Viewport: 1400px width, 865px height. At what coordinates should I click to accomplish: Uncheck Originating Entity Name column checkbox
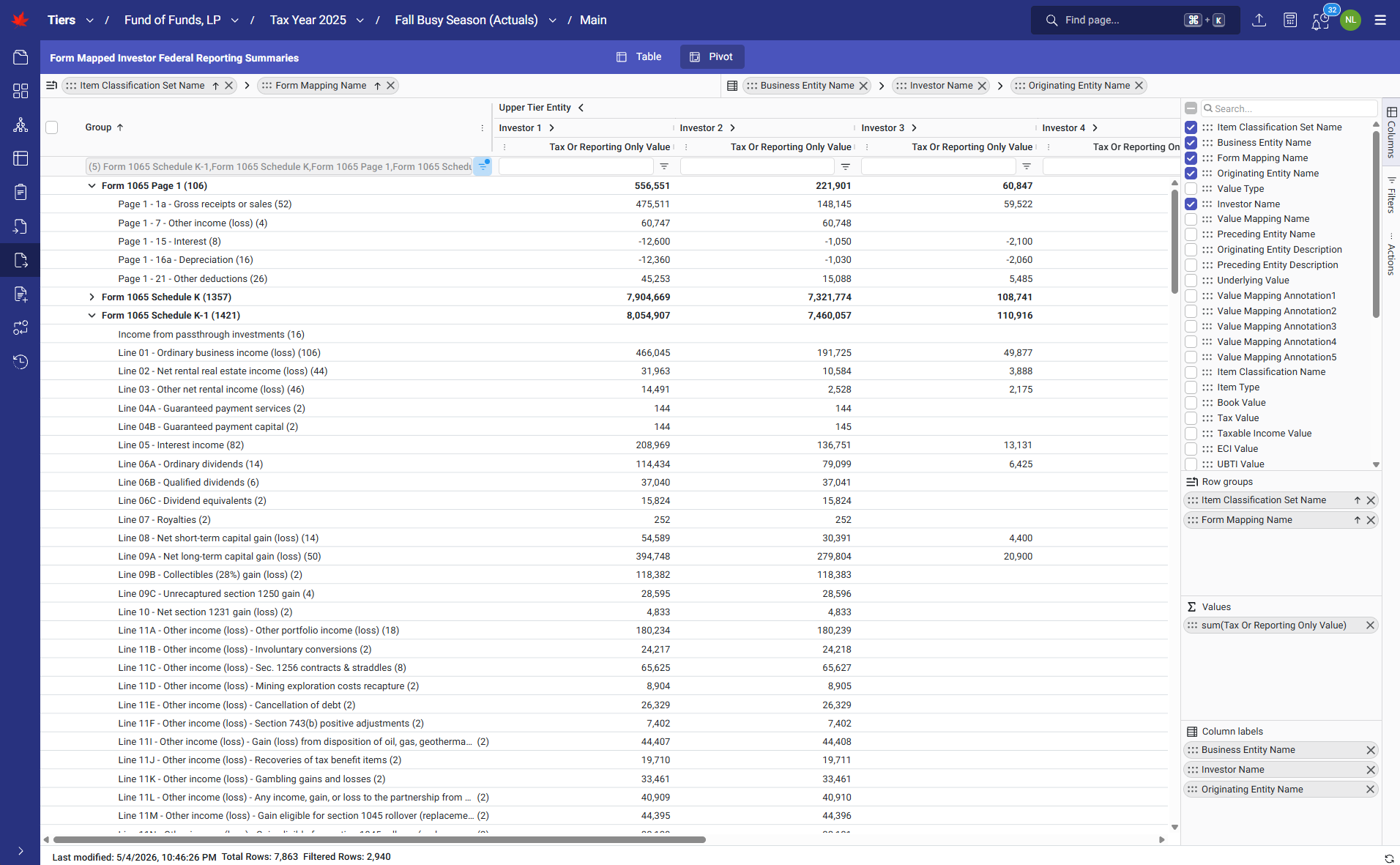pyautogui.click(x=1191, y=174)
